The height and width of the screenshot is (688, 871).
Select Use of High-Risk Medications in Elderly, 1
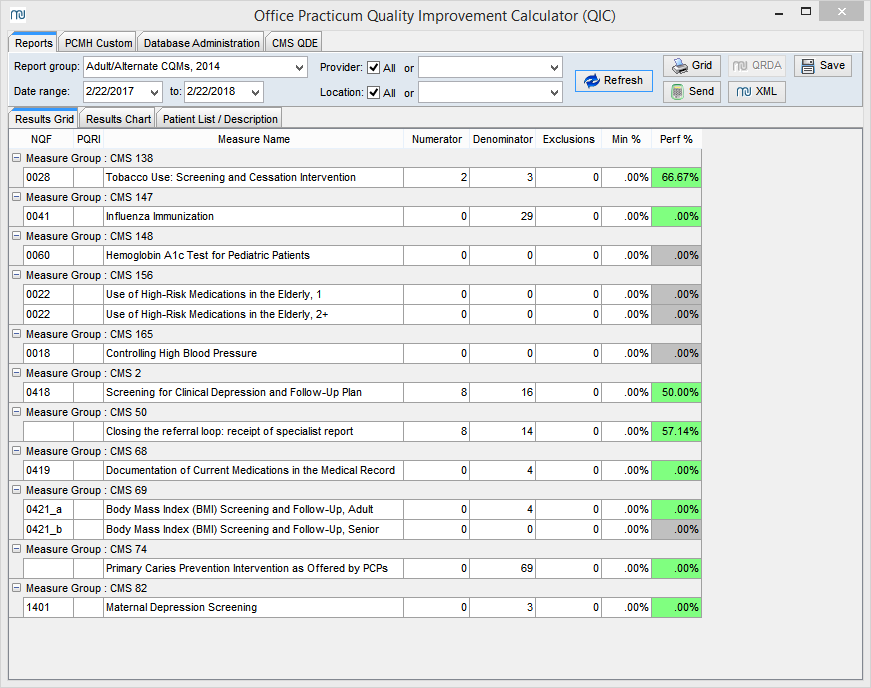point(362,294)
